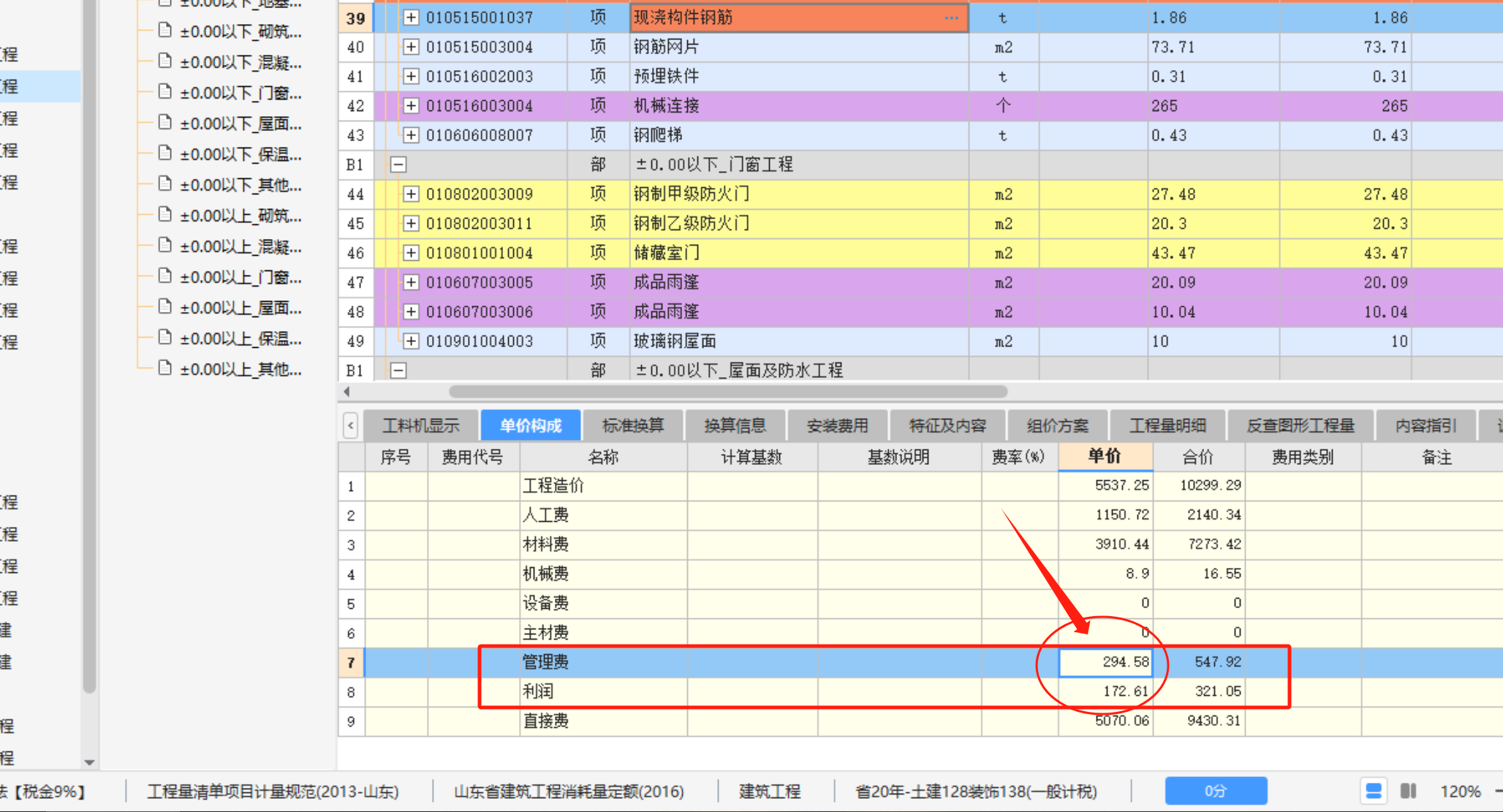
Task: Click the 120% zoom level indicator
Action: pos(1460,792)
